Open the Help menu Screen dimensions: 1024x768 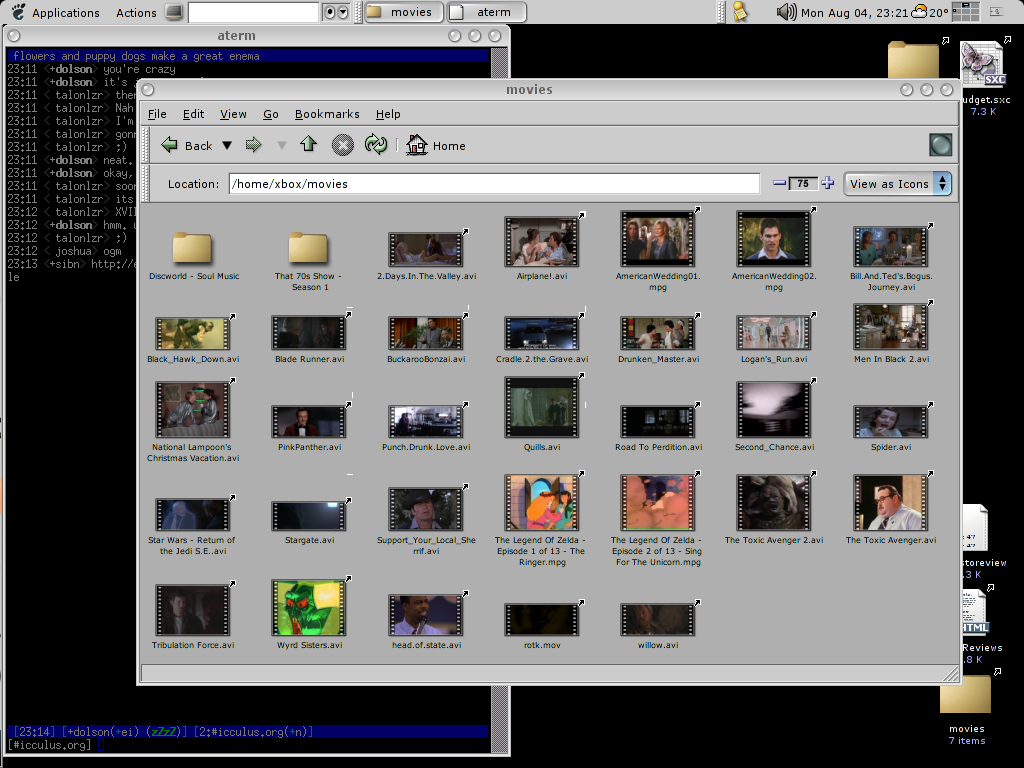pyautogui.click(x=388, y=114)
